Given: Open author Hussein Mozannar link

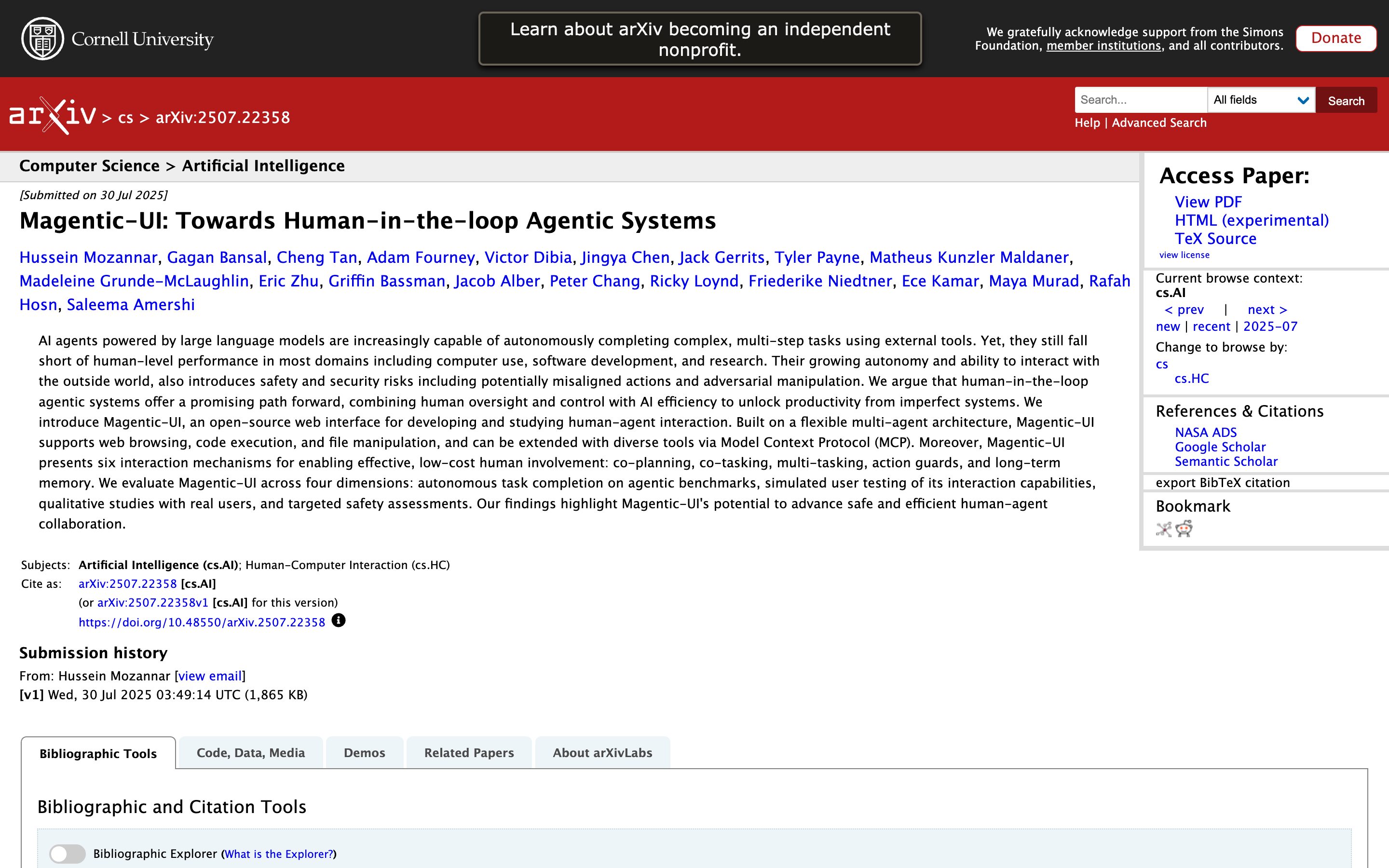Looking at the screenshot, I should 88,258.
